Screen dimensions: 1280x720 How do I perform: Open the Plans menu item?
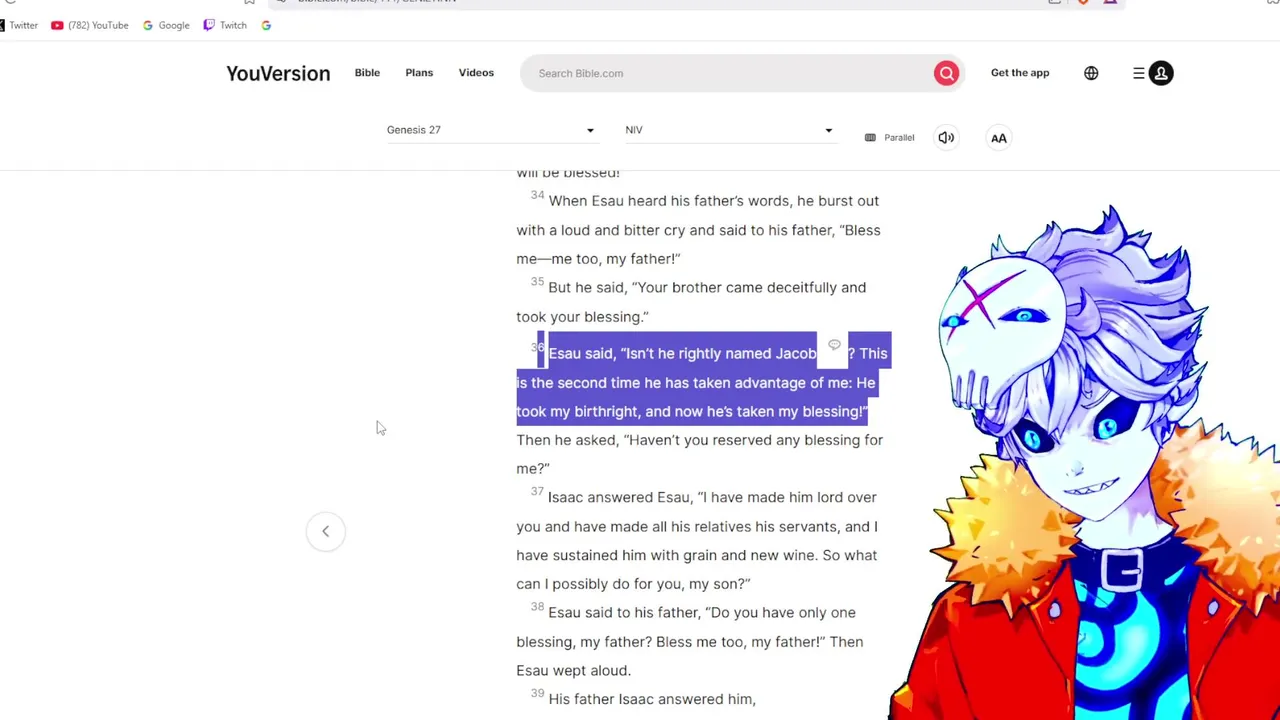[x=419, y=73]
